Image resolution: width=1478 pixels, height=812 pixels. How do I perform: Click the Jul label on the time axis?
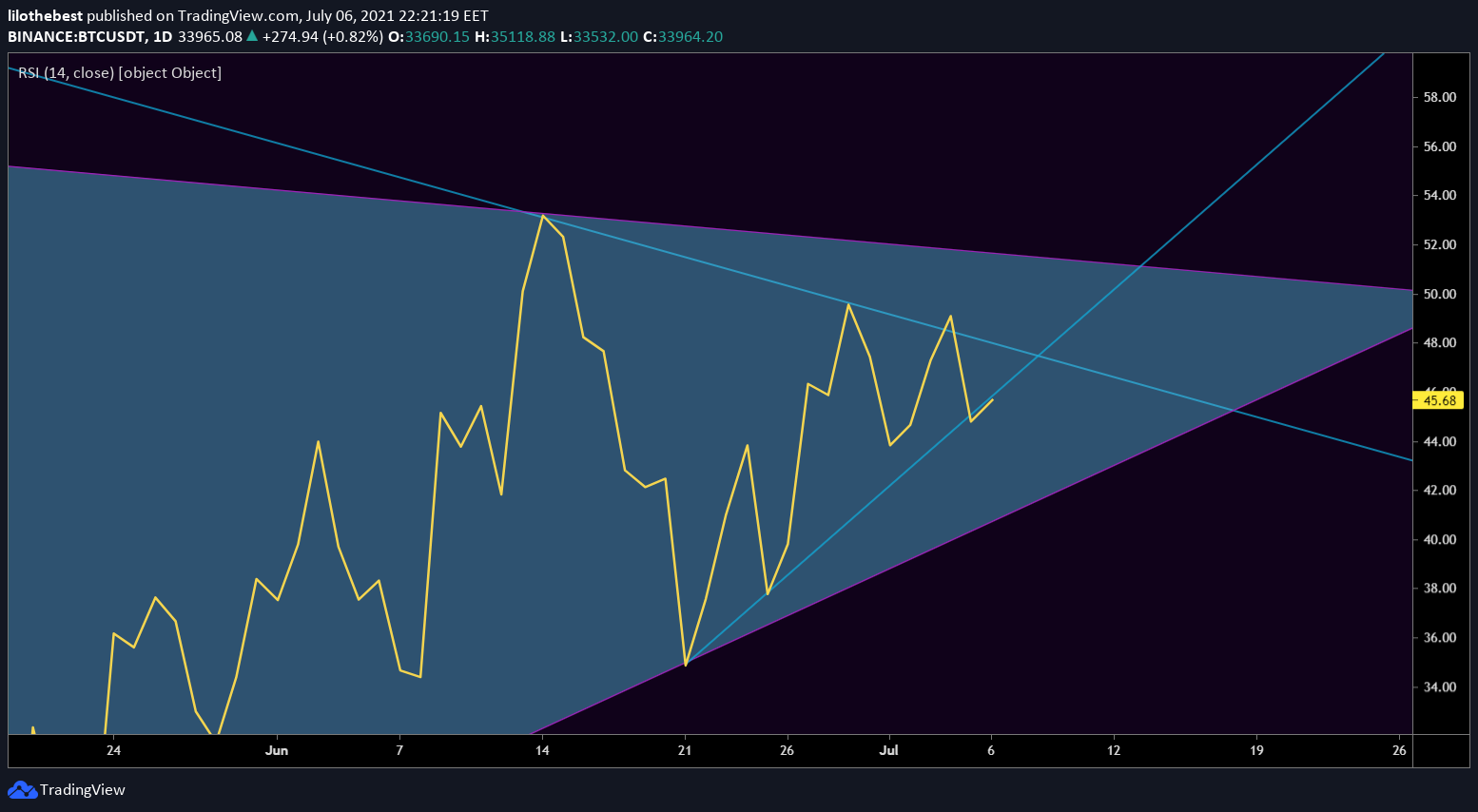(x=888, y=750)
